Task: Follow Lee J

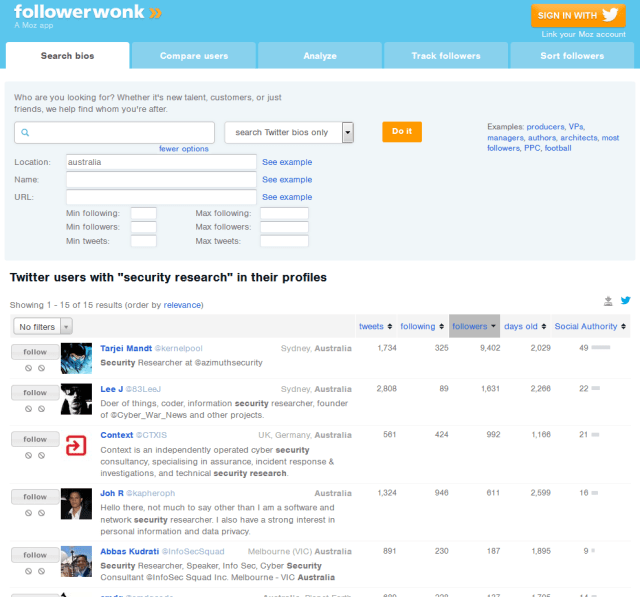Action: [x=35, y=393]
